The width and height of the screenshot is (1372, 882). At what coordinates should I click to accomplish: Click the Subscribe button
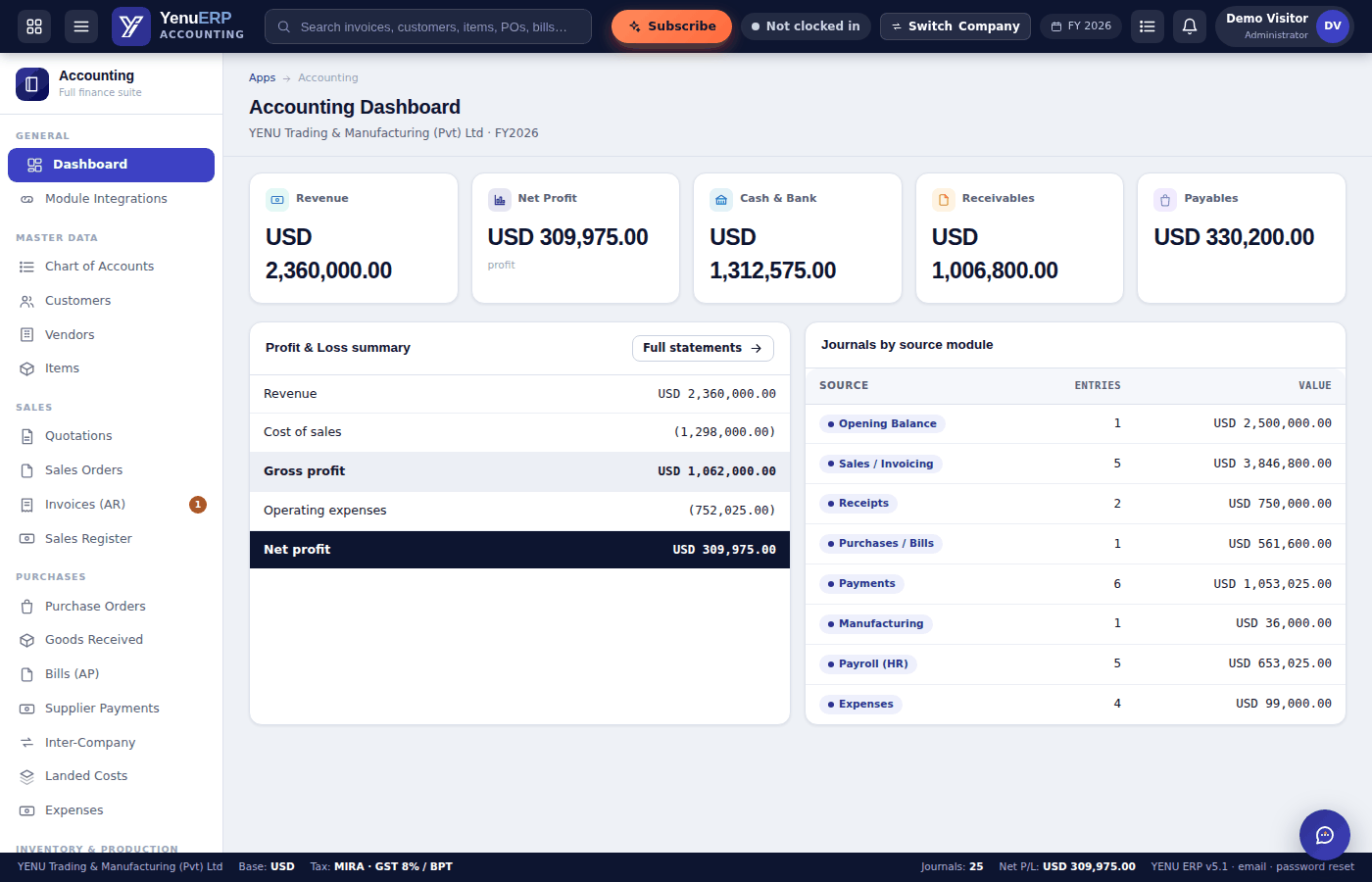coord(671,26)
